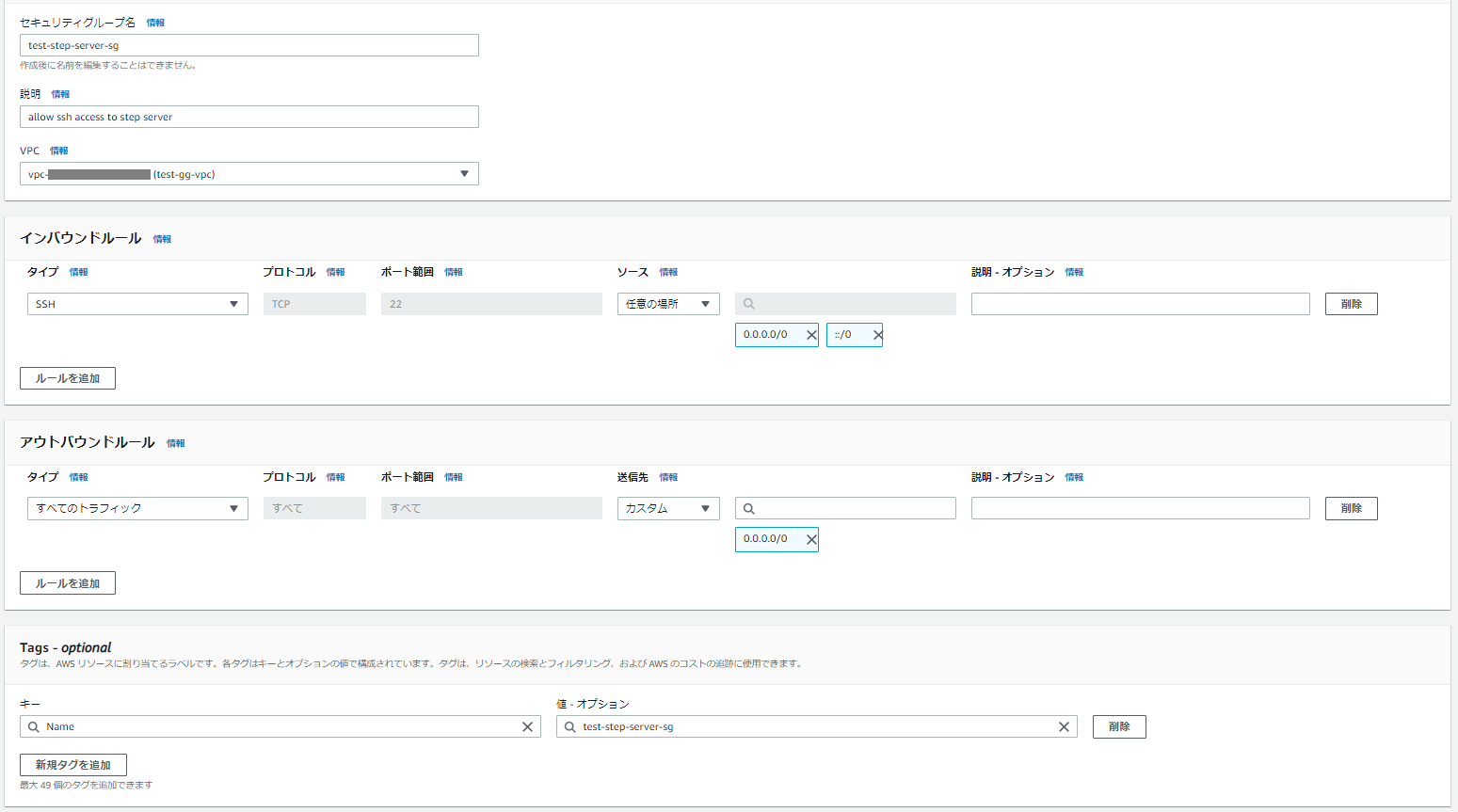
Task: Open the 情報 link next to outbound 説明 - オプション
Action: pos(1074,477)
